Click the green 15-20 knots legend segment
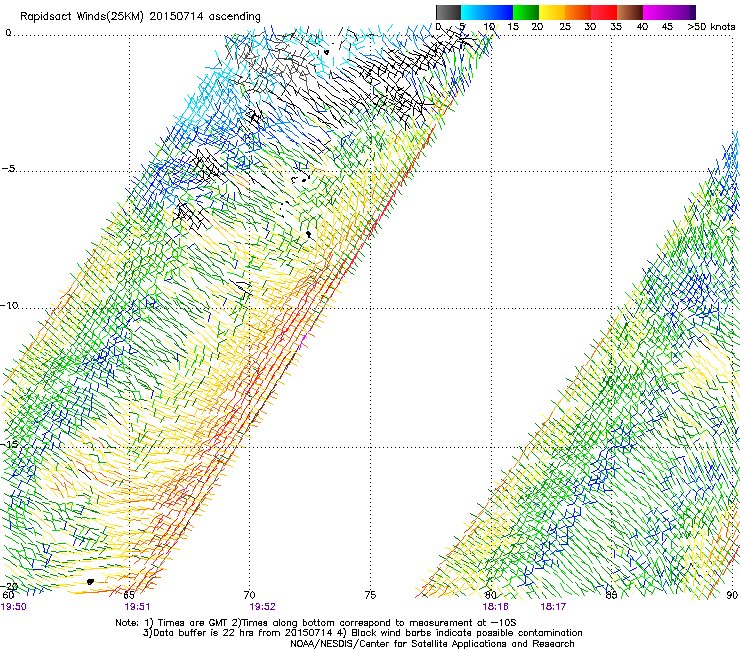This screenshot has height=650, width=740. tap(526, 12)
